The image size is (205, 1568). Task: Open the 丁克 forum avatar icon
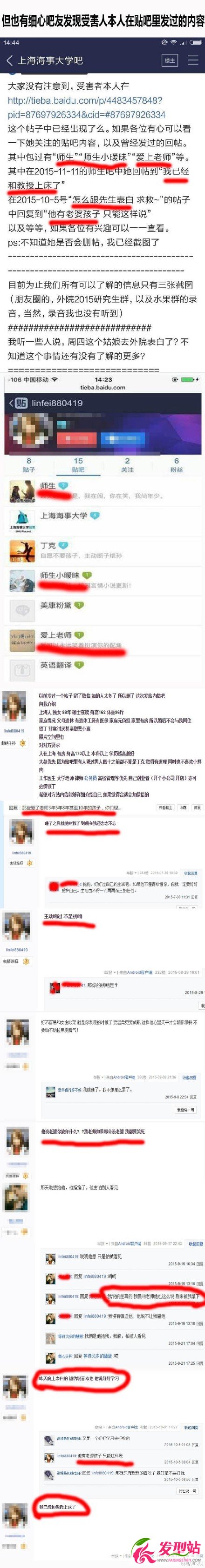21,550
